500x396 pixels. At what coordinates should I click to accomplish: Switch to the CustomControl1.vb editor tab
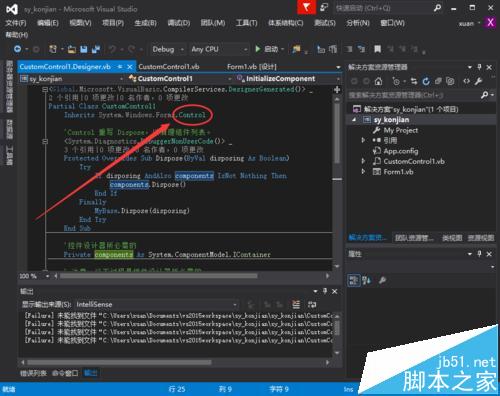point(169,67)
